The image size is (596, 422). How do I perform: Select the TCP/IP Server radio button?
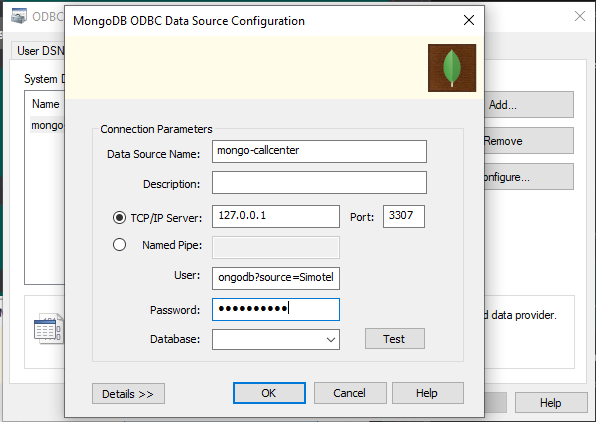point(119,217)
